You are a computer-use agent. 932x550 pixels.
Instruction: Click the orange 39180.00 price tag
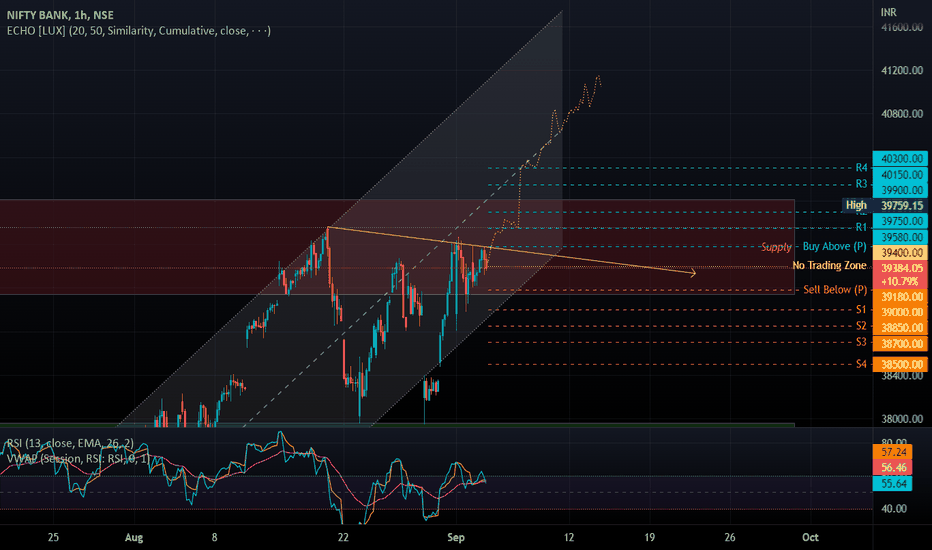[x=900, y=297]
